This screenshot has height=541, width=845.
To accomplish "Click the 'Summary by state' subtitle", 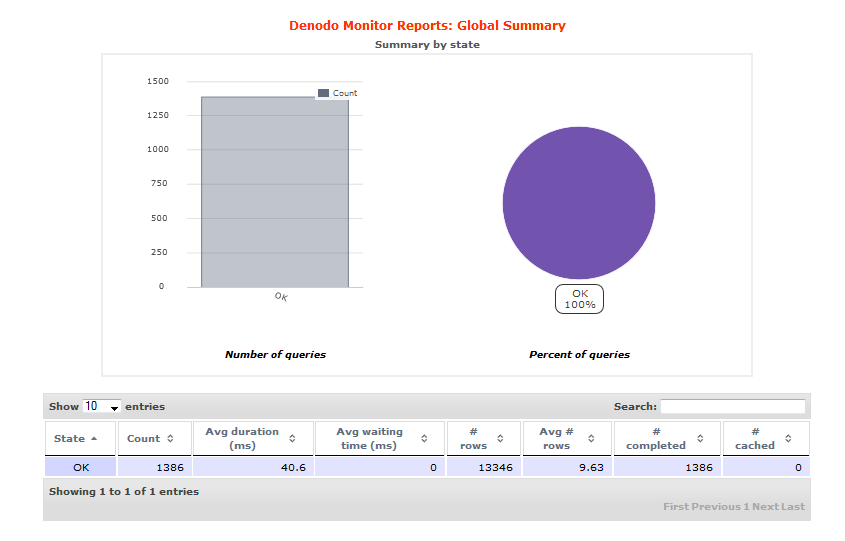I will point(427,45).
